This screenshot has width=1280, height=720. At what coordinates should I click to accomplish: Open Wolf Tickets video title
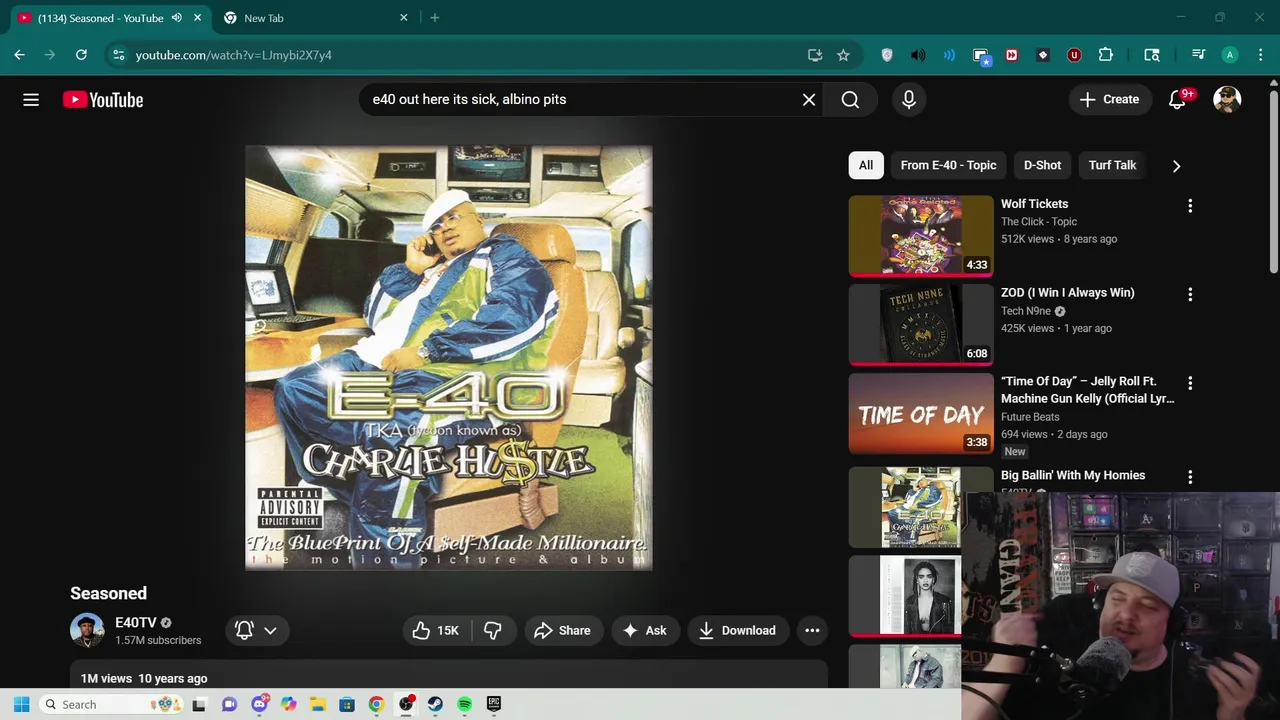click(1034, 204)
